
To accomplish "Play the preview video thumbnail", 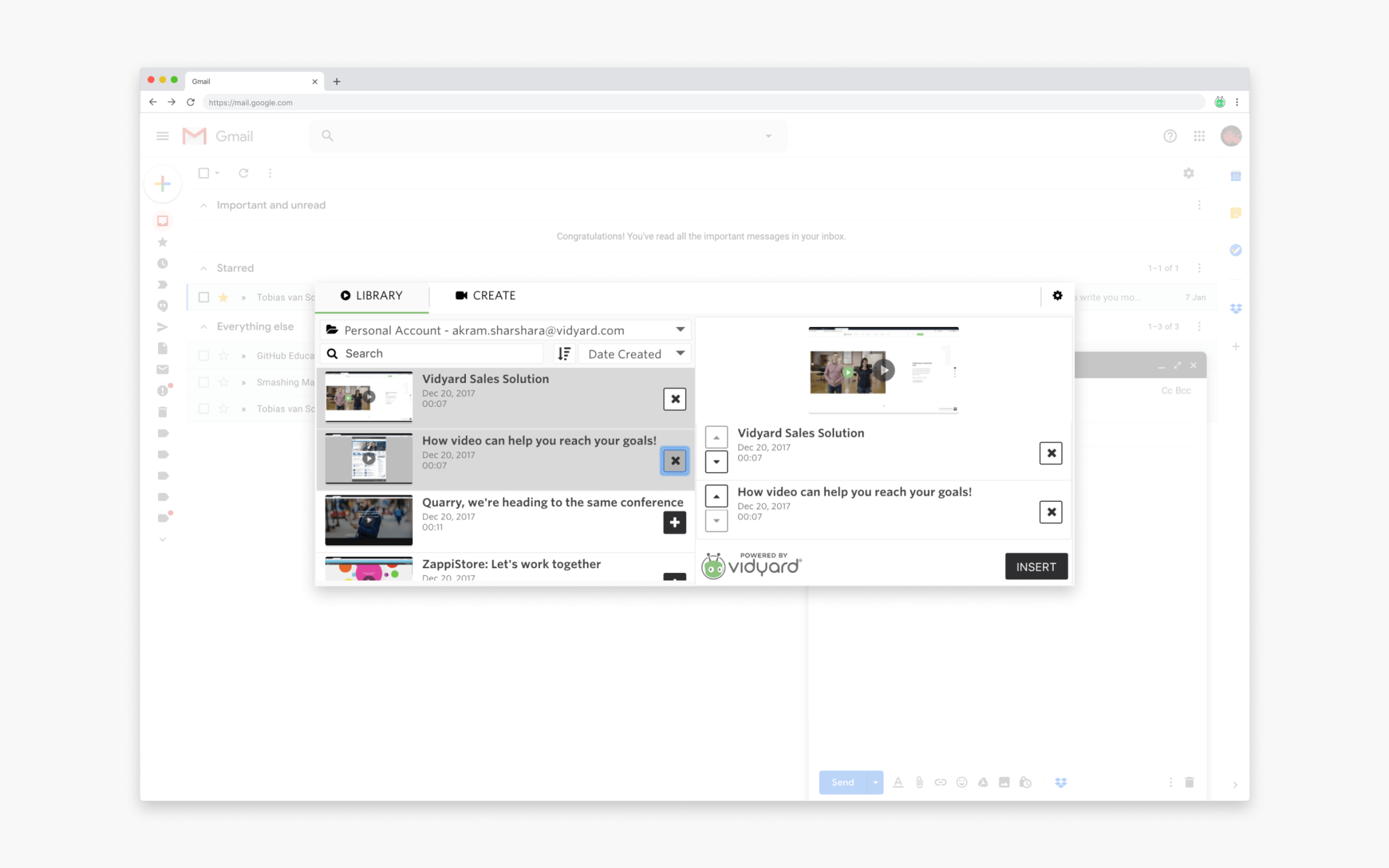I will pyautogui.click(x=884, y=370).
